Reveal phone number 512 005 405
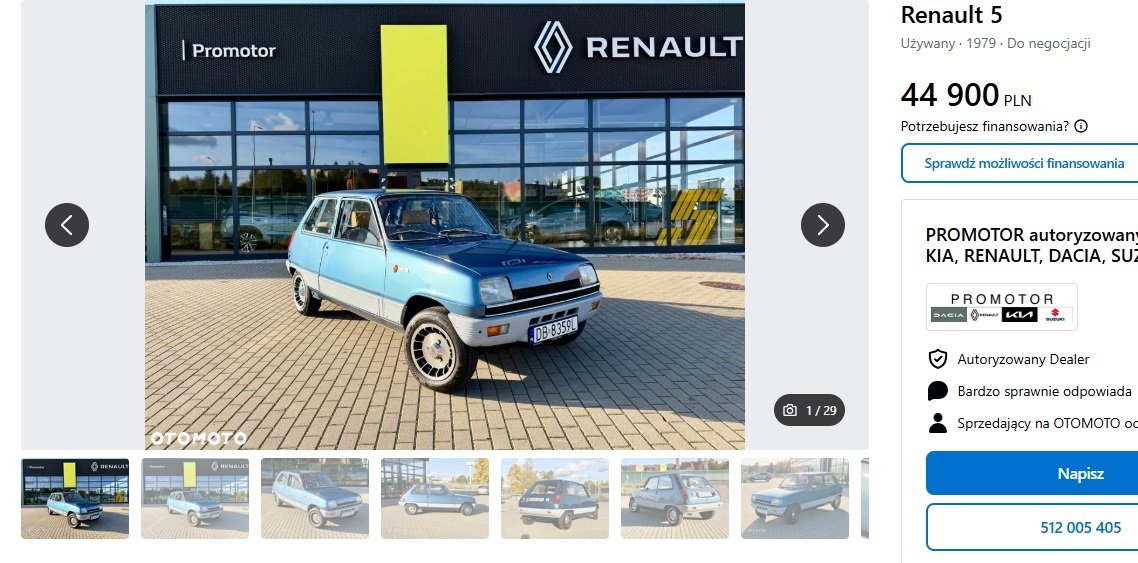 1032,527
